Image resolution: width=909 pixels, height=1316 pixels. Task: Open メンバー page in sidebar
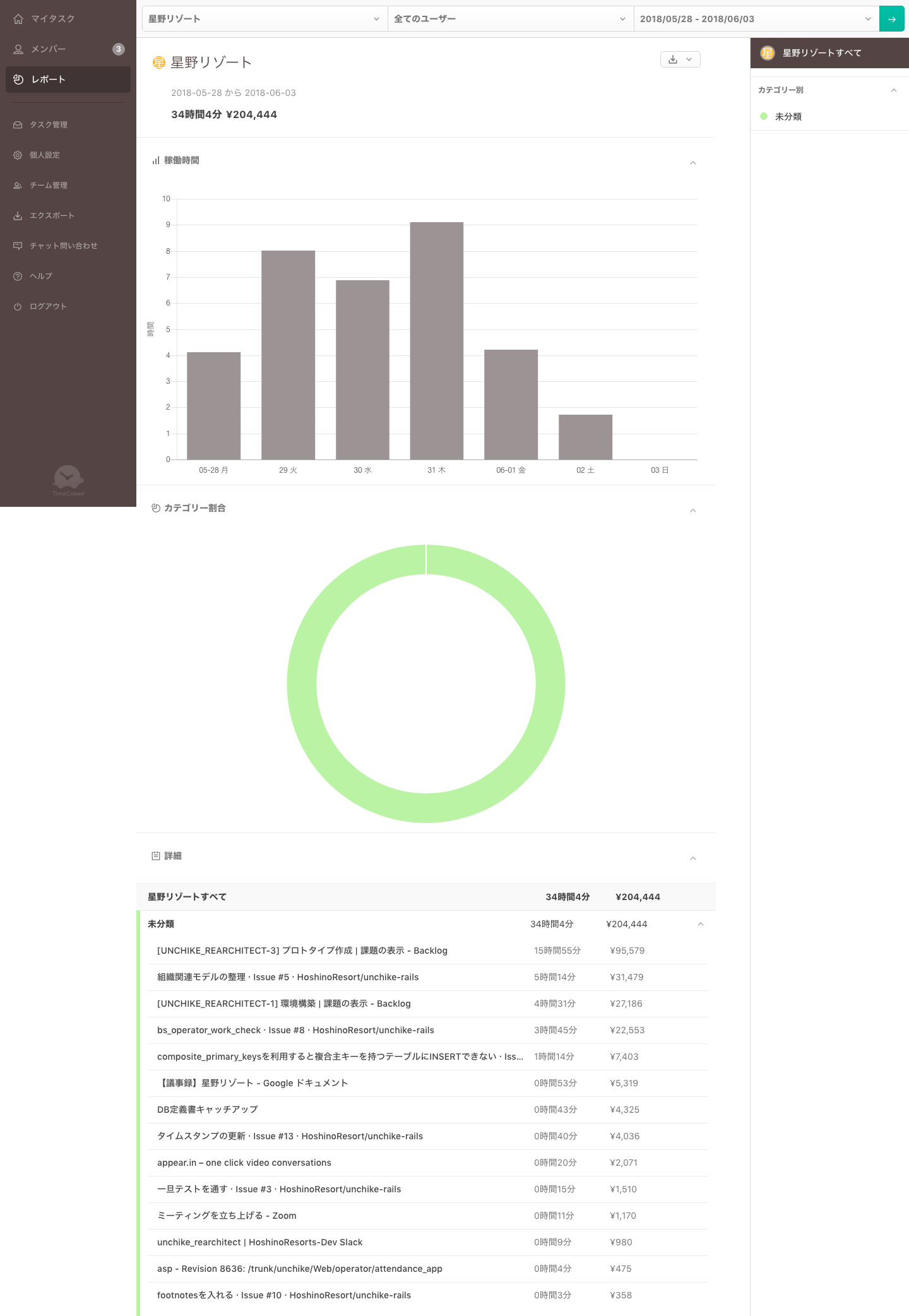(x=68, y=49)
